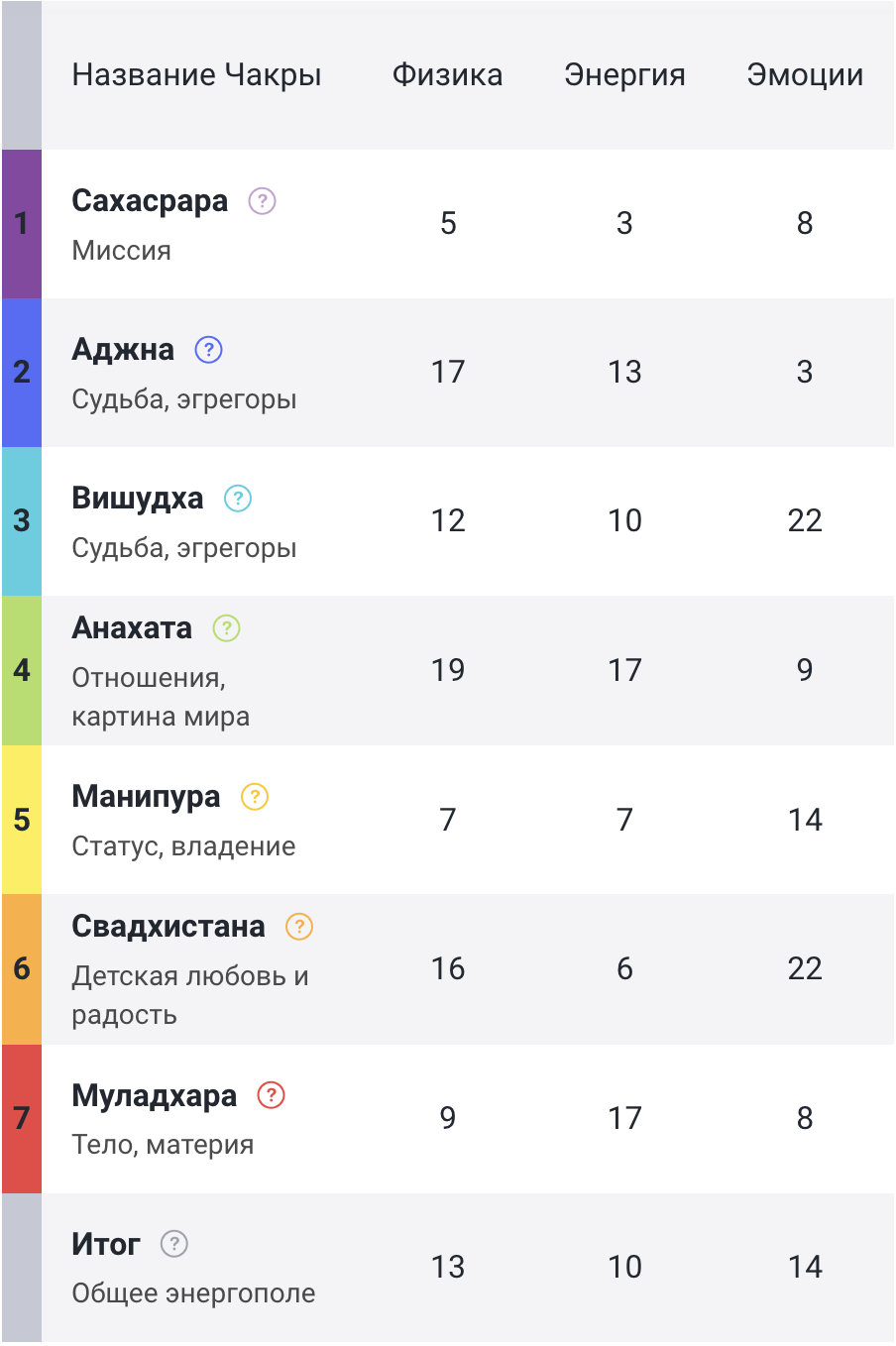Click the Физика column header
The height and width of the screenshot is (1346, 896).
(x=447, y=75)
